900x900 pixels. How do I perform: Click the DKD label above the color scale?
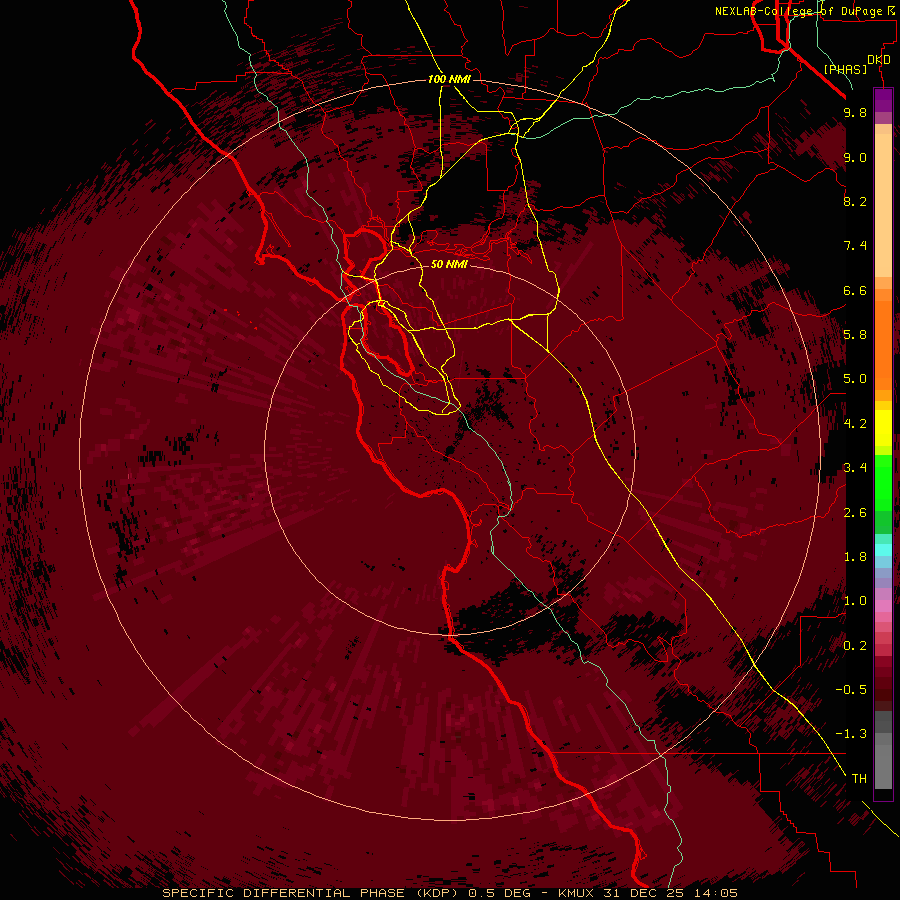pyautogui.click(x=878, y=60)
